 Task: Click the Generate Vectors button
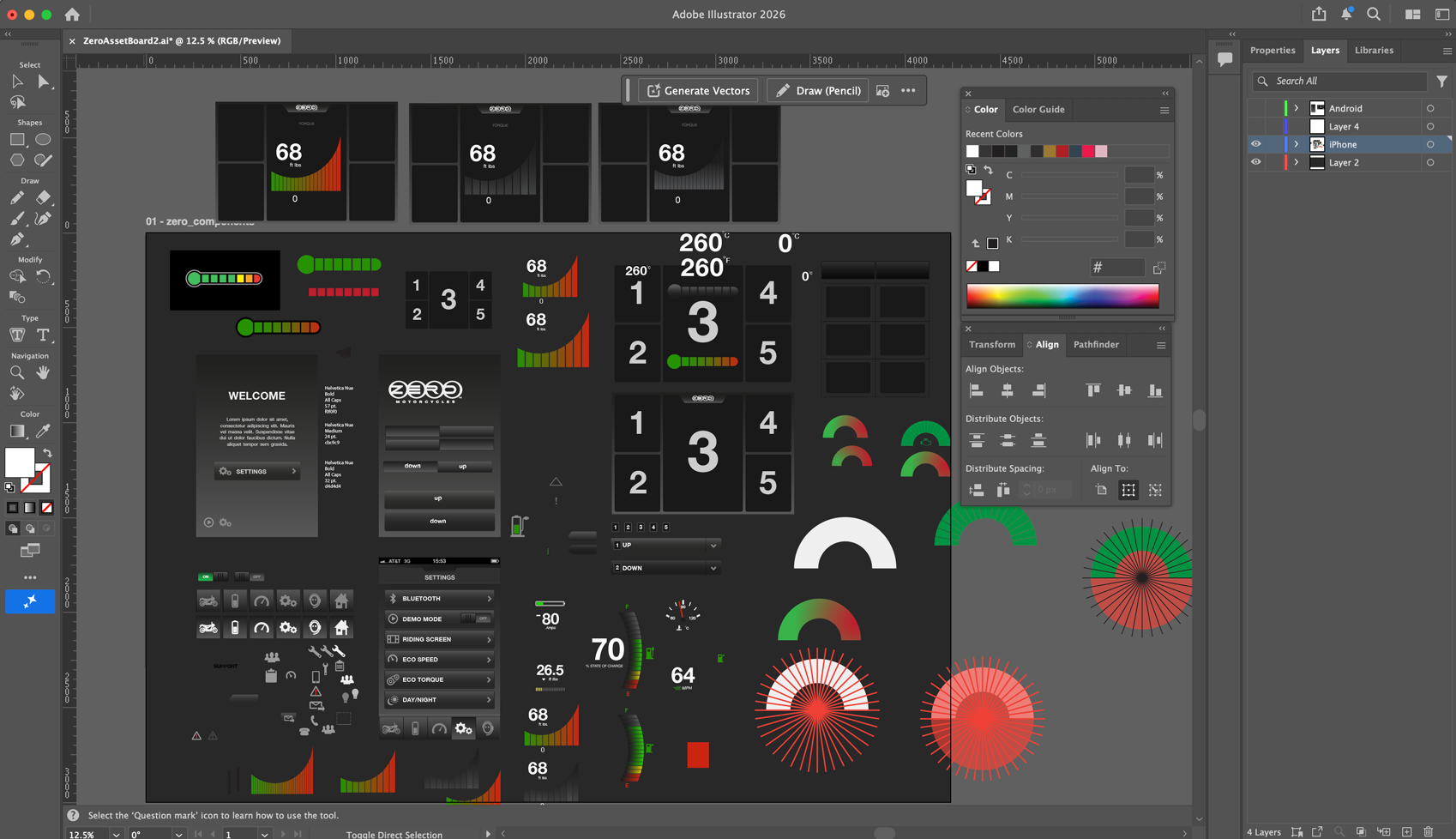tap(698, 91)
